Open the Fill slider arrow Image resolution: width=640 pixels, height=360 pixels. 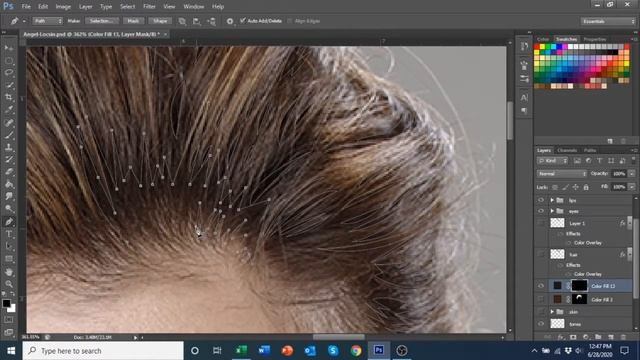[631, 187]
